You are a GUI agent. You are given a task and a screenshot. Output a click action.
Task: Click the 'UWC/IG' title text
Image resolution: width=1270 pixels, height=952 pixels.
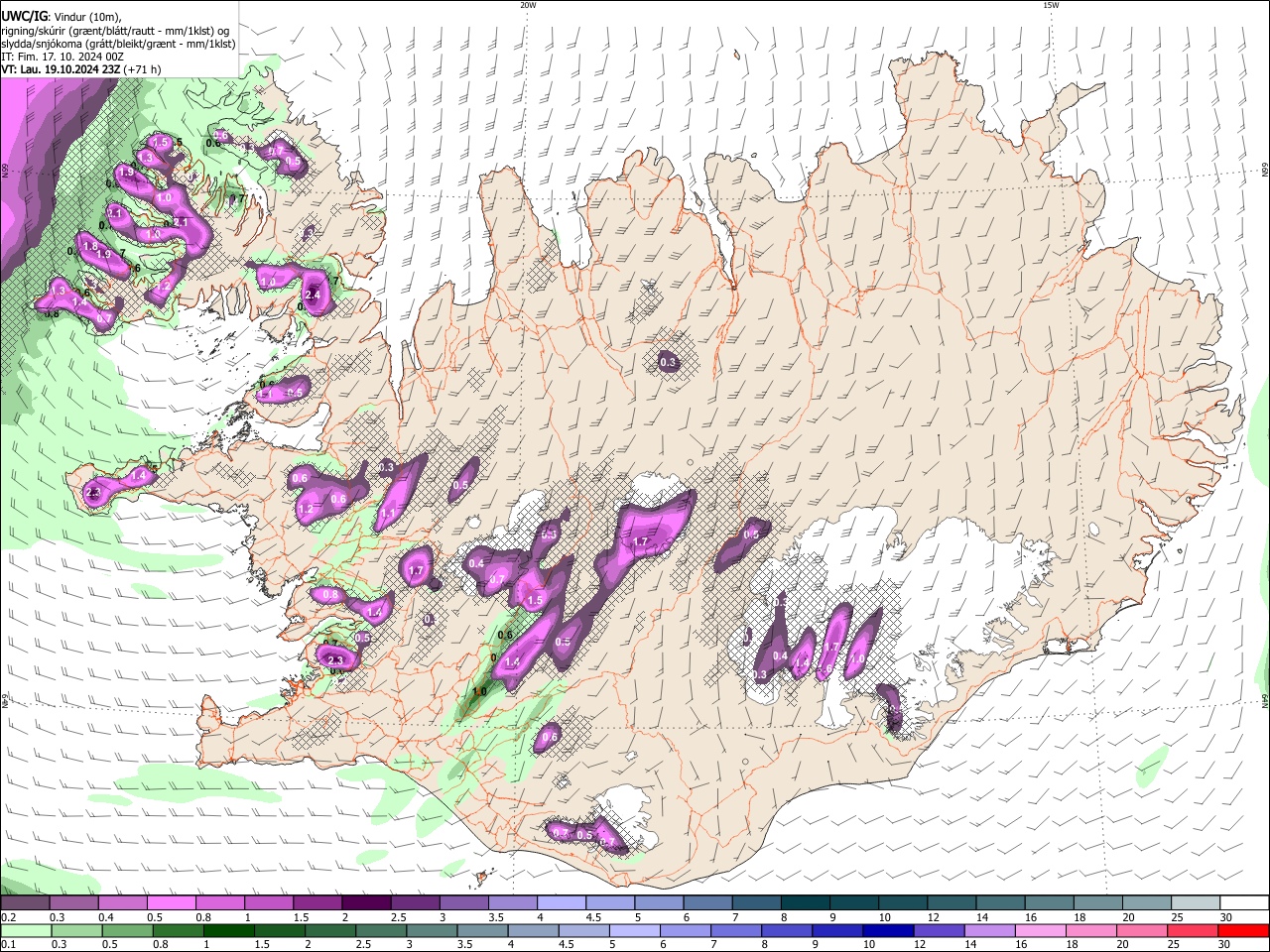click(x=24, y=16)
